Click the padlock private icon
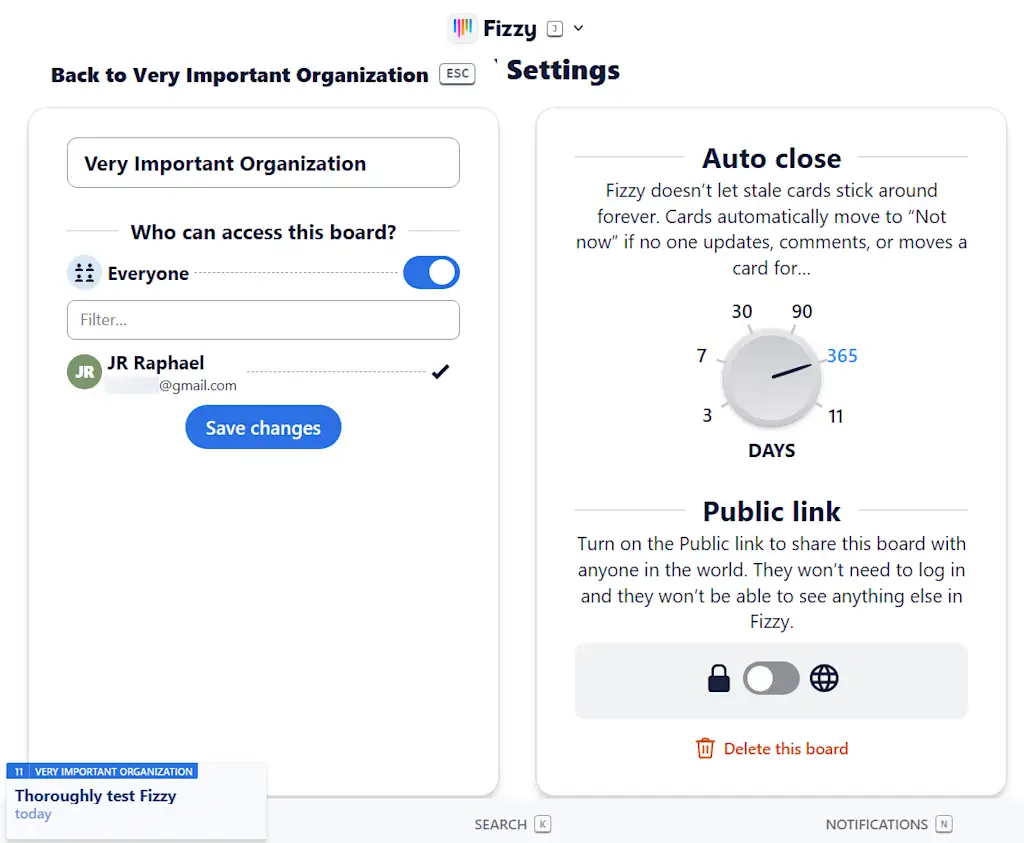 [x=719, y=679]
